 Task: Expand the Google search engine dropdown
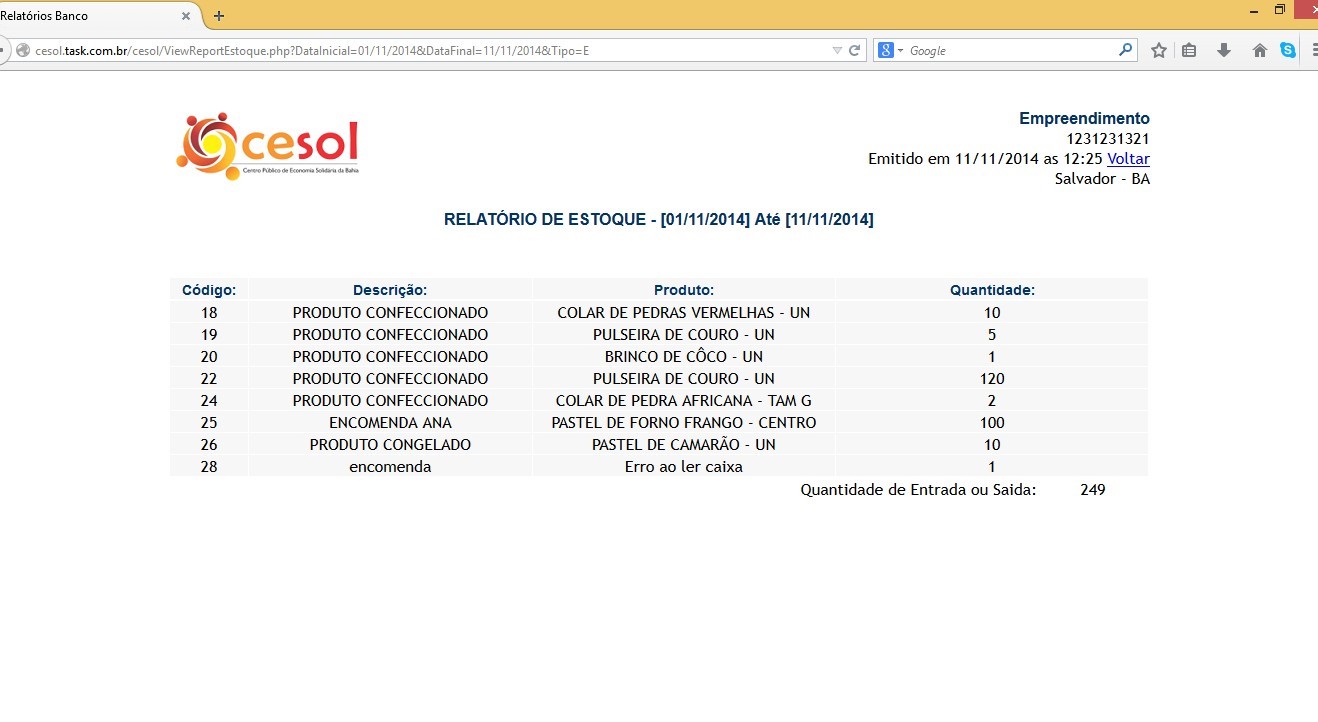(x=891, y=50)
